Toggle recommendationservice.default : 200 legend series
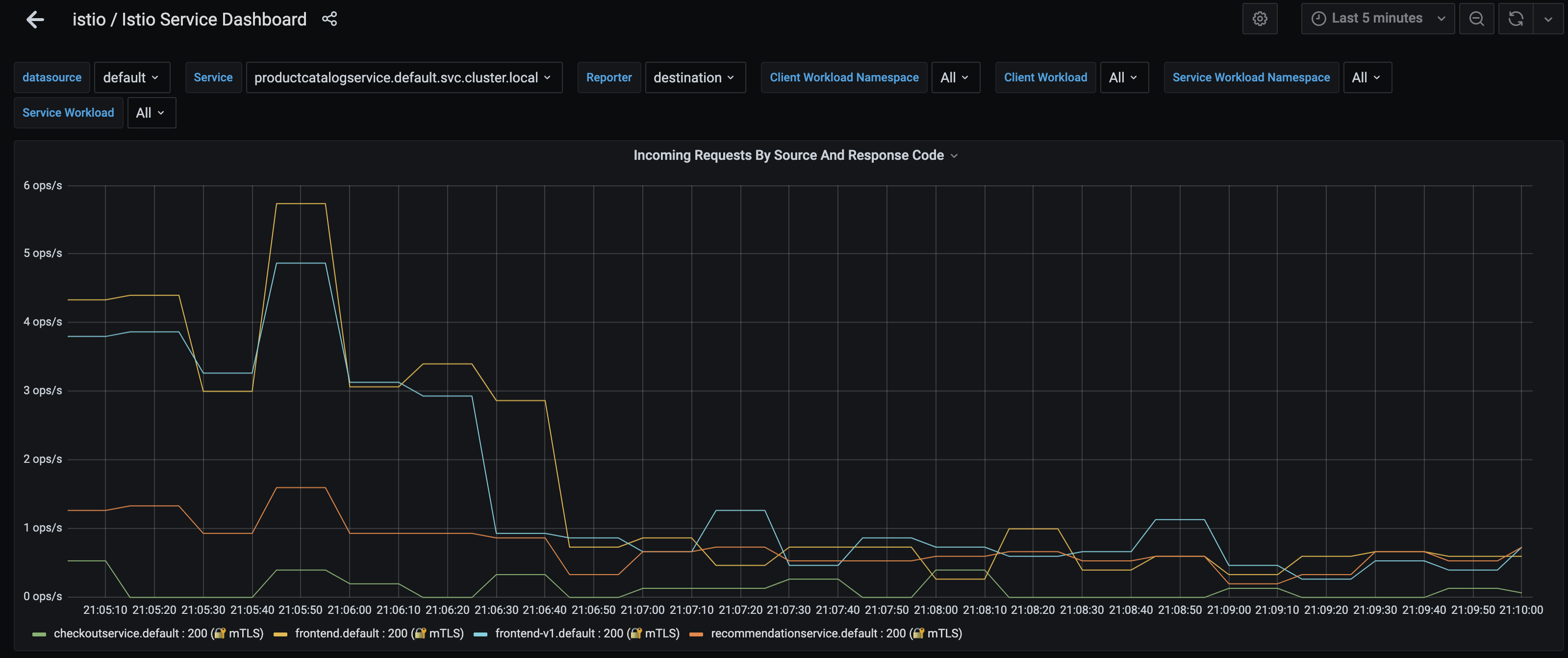 click(x=836, y=633)
